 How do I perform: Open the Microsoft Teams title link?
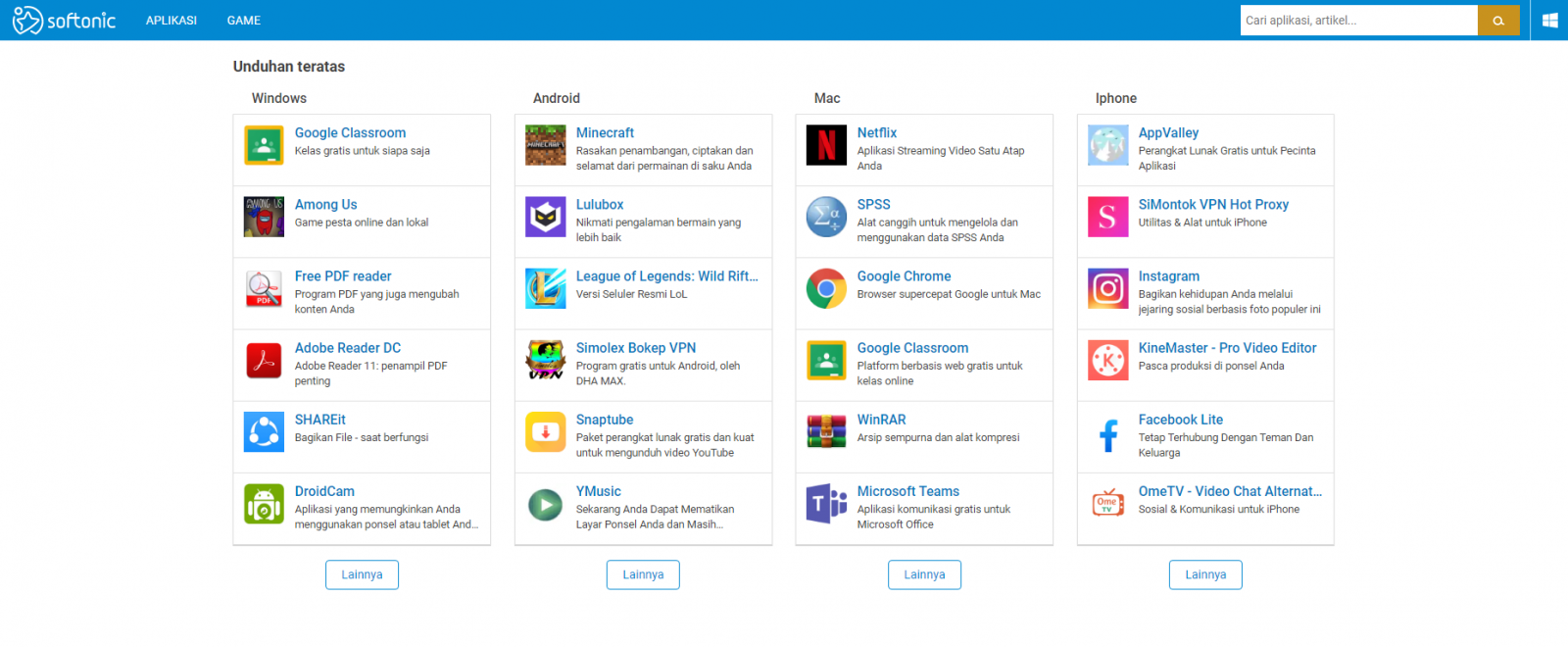point(908,491)
